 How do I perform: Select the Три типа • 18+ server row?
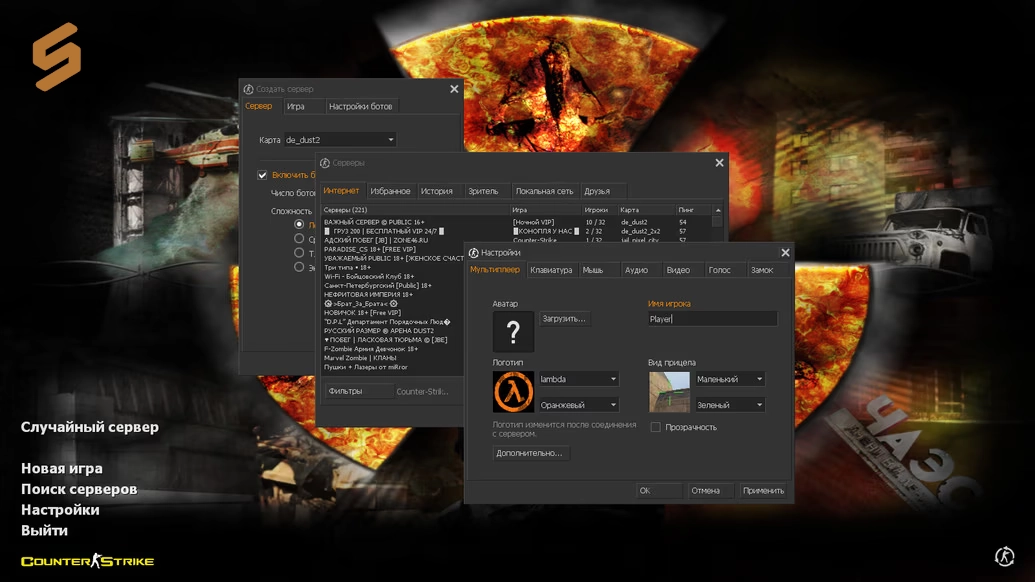(393, 267)
